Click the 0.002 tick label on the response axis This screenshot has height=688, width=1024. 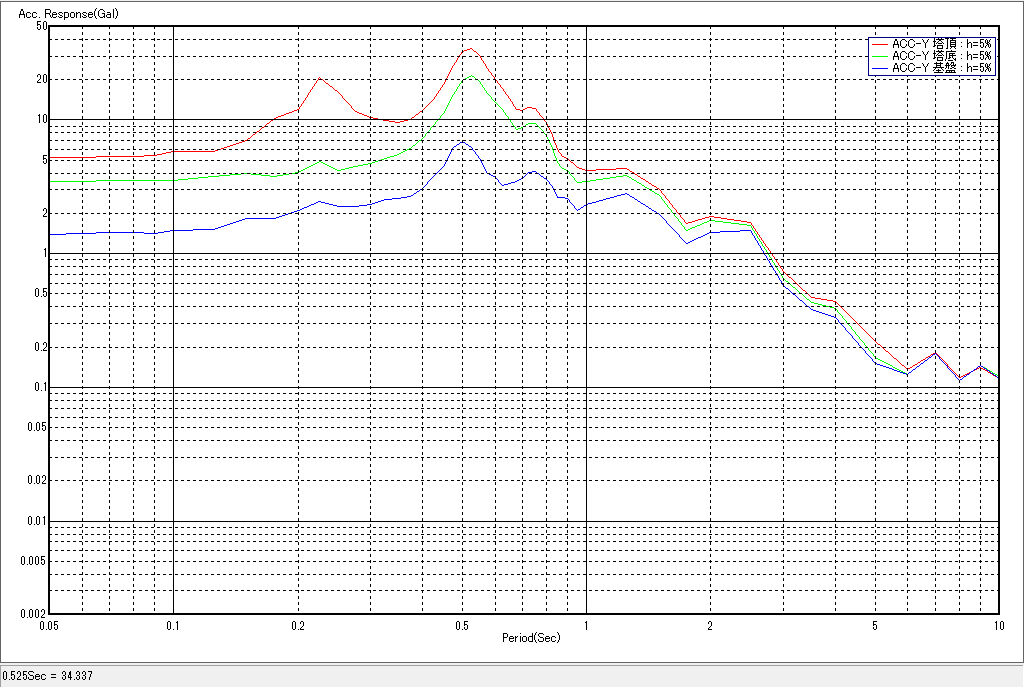coord(32,613)
